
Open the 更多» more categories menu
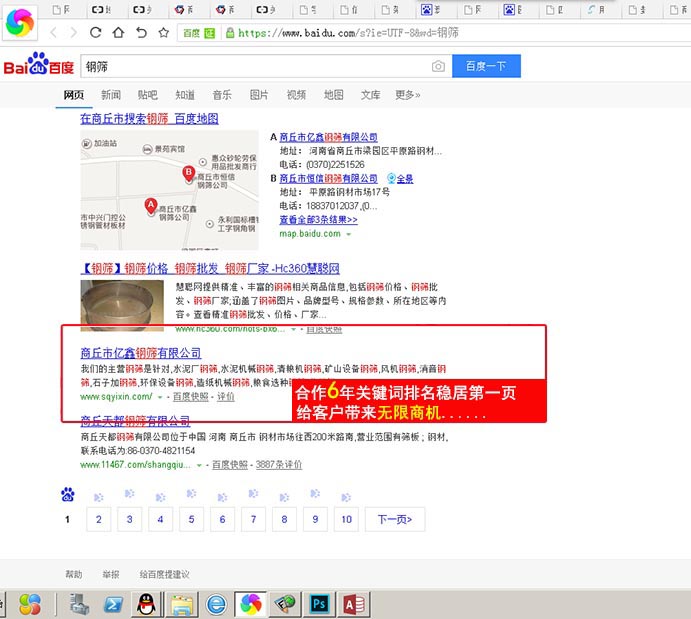(x=408, y=95)
